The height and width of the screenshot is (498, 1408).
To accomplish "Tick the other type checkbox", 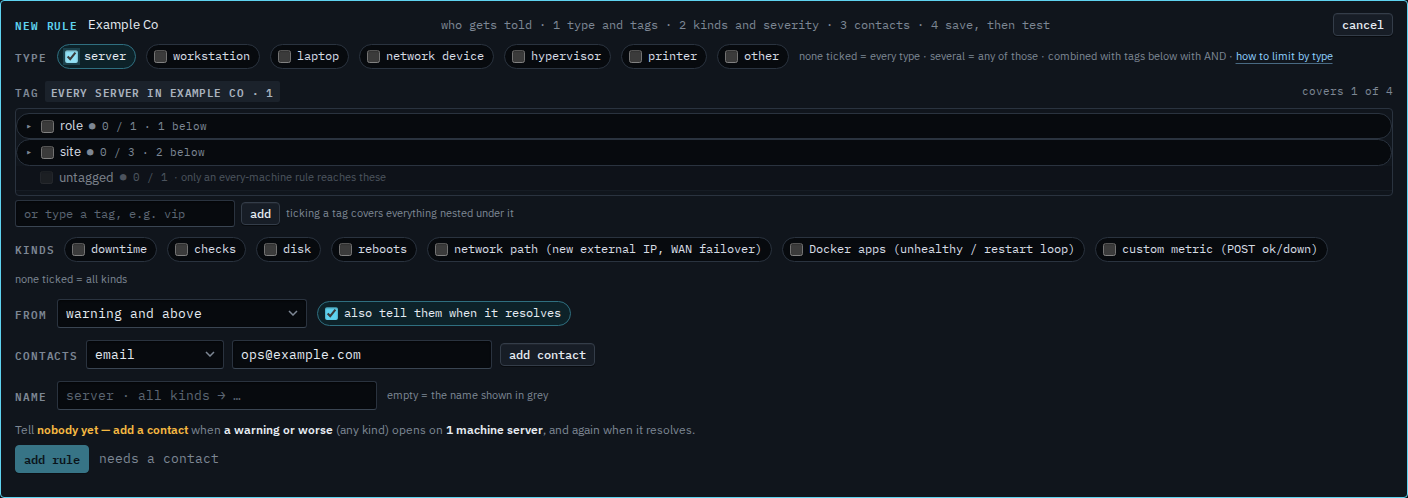I will (x=731, y=57).
